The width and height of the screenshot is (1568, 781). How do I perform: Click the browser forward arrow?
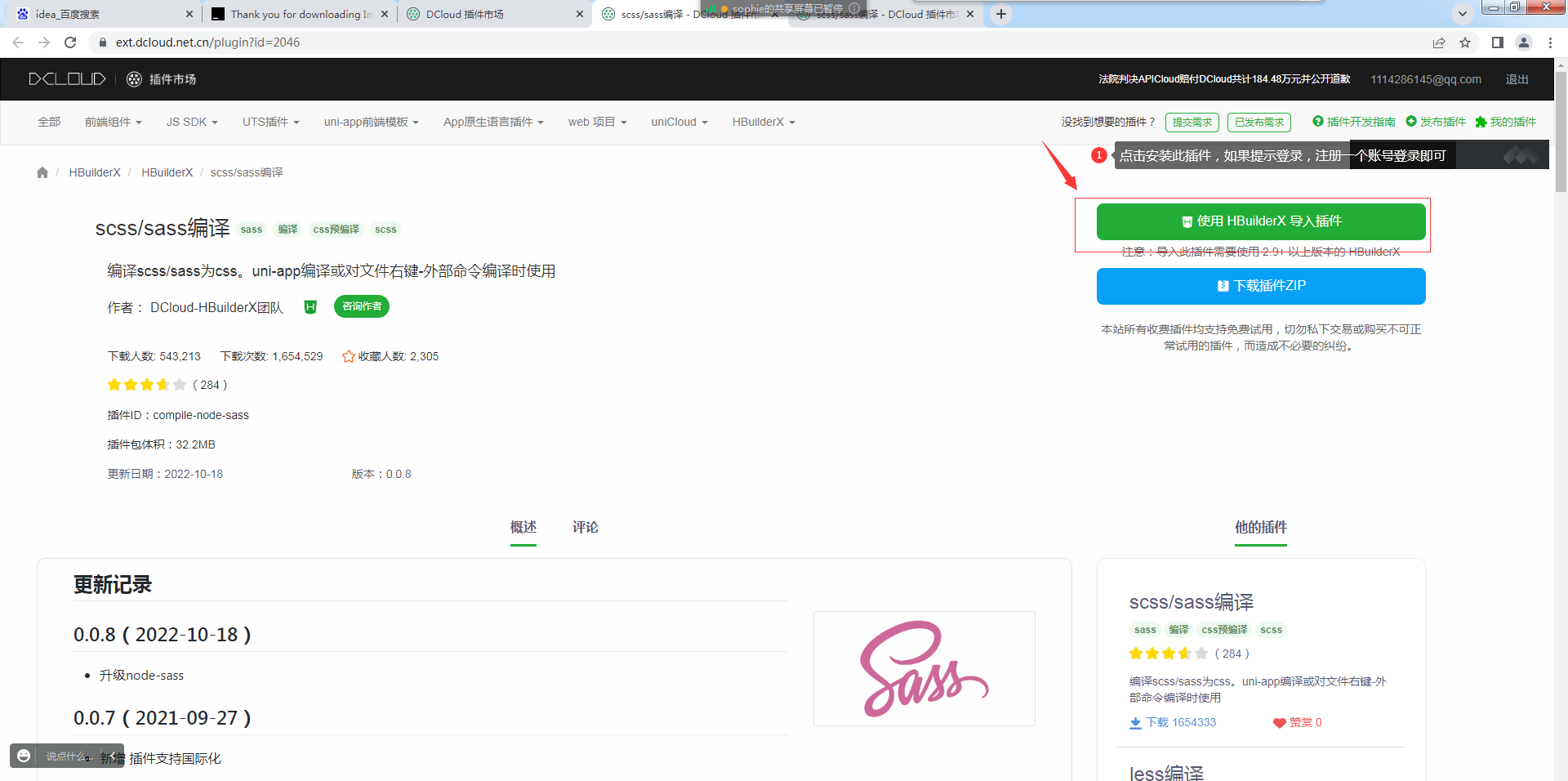tap(44, 42)
